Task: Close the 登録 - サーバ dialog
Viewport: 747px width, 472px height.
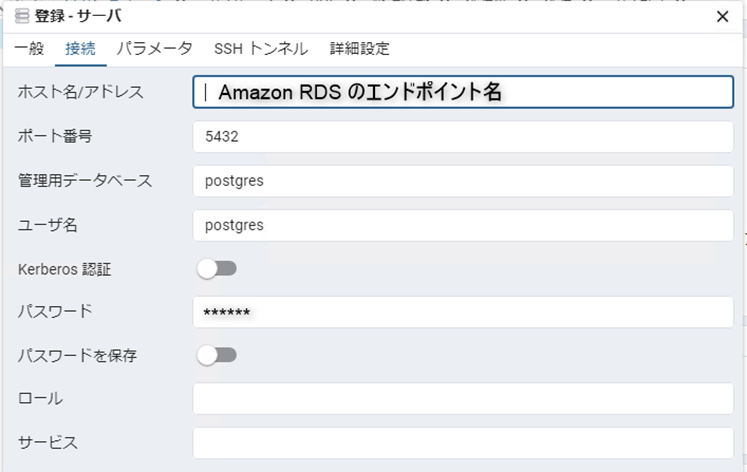Action: pyautogui.click(x=722, y=17)
